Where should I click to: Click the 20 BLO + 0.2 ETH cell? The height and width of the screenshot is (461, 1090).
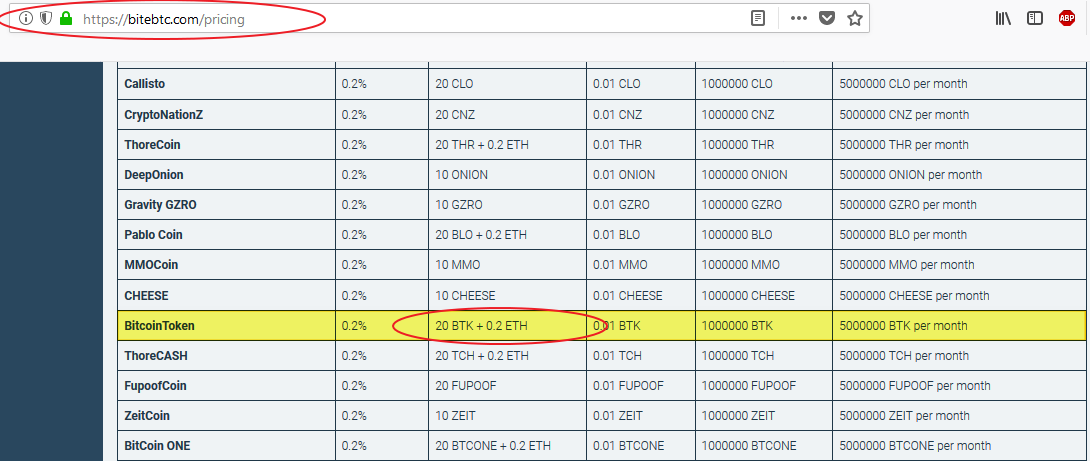point(507,234)
